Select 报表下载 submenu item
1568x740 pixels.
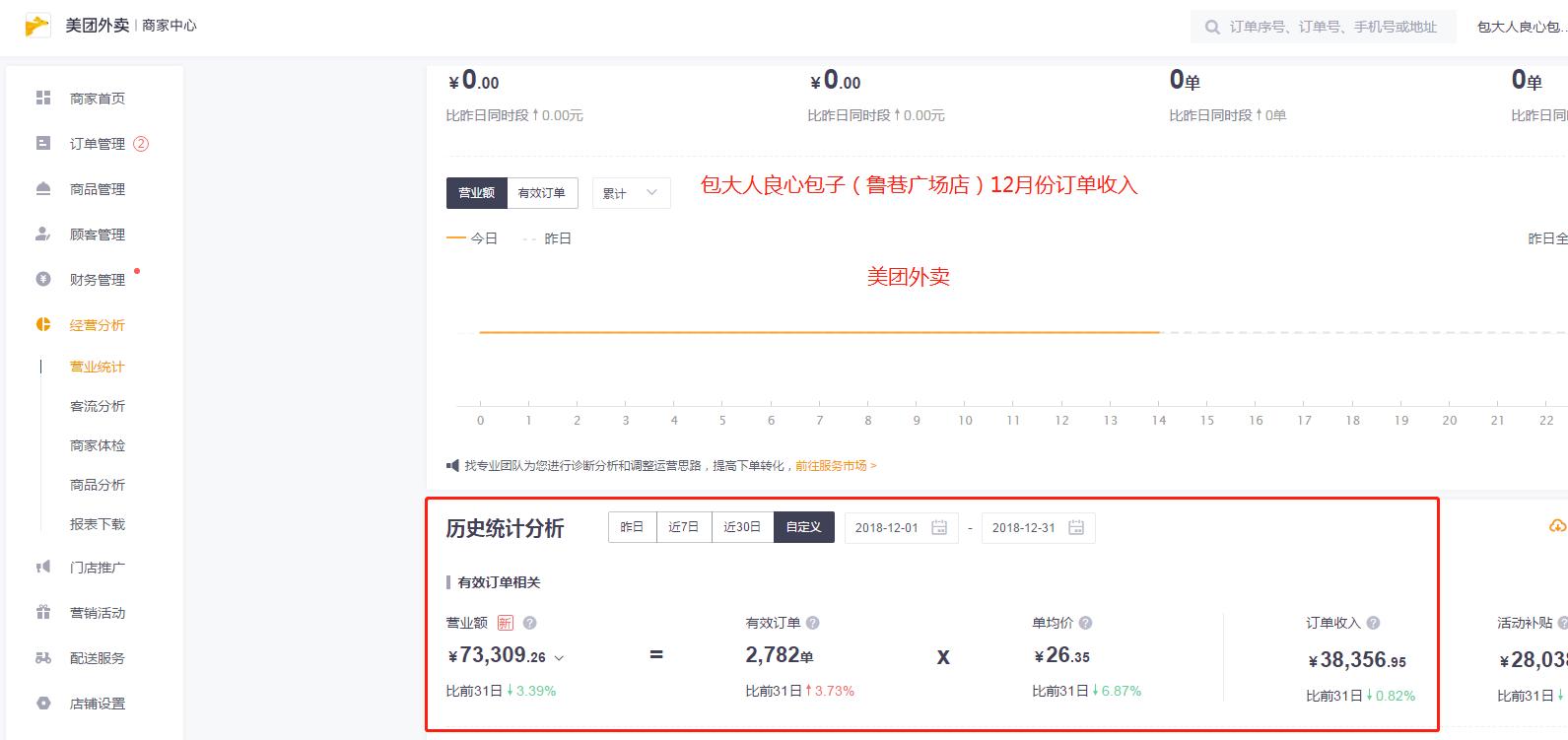point(97,524)
